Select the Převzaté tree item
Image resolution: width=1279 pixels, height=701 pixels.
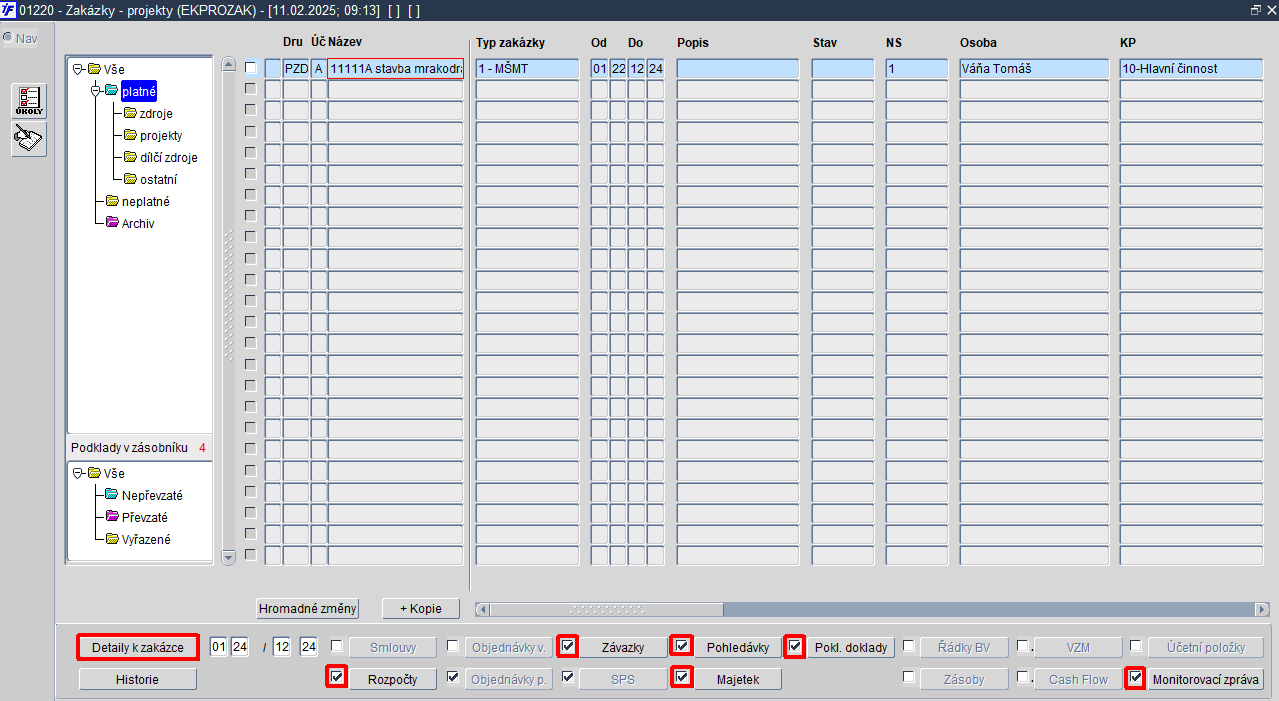[x=145, y=517]
